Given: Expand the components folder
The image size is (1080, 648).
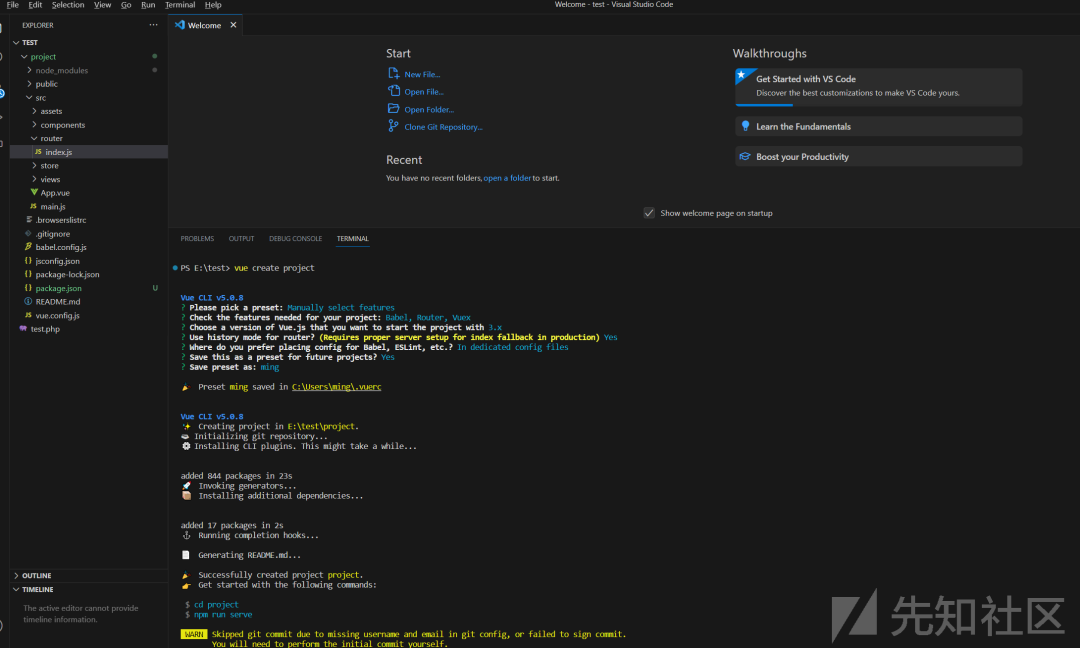Looking at the screenshot, I should pos(34,124).
